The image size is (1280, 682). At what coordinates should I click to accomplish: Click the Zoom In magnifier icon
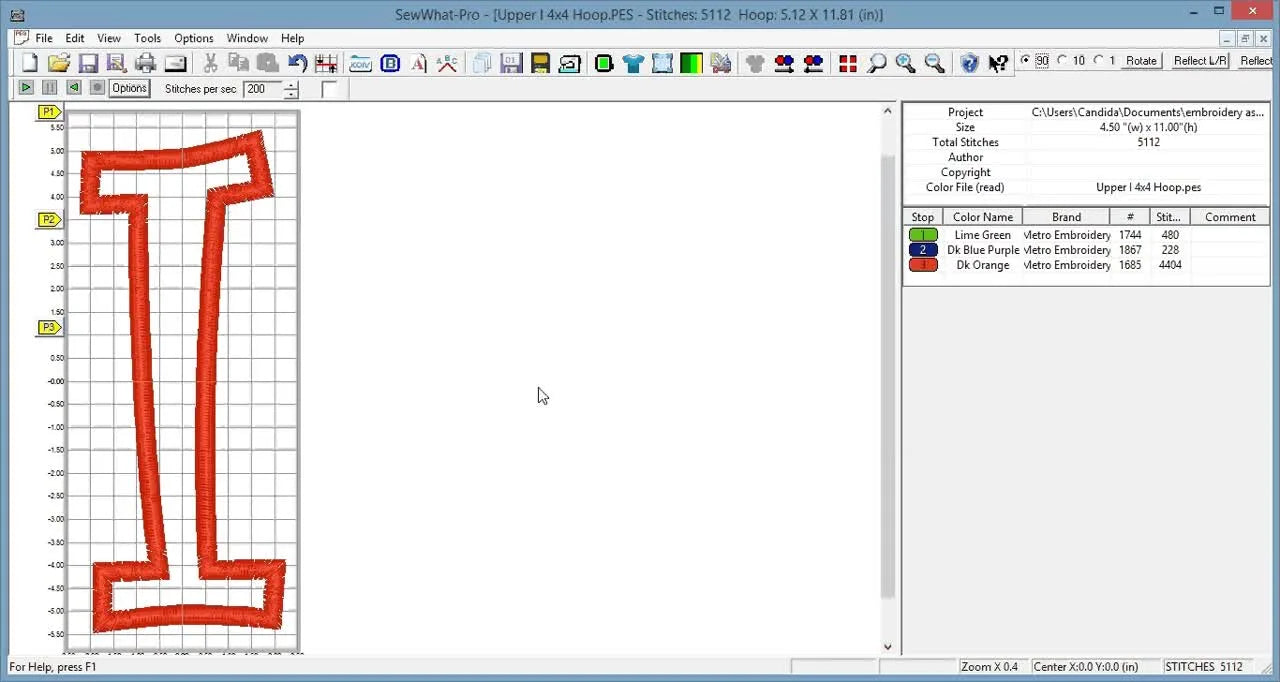[x=905, y=64]
